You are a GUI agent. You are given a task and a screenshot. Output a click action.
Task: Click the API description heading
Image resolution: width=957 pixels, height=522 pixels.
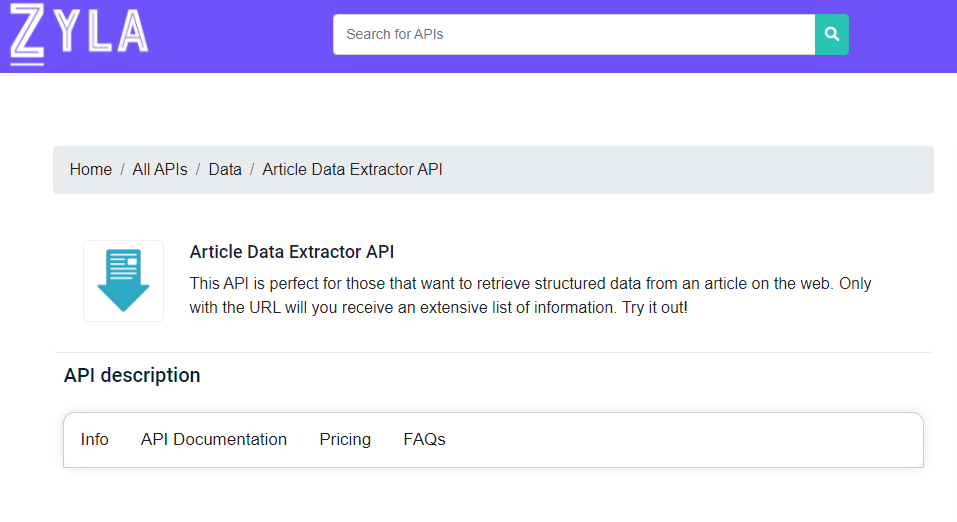point(132,375)
